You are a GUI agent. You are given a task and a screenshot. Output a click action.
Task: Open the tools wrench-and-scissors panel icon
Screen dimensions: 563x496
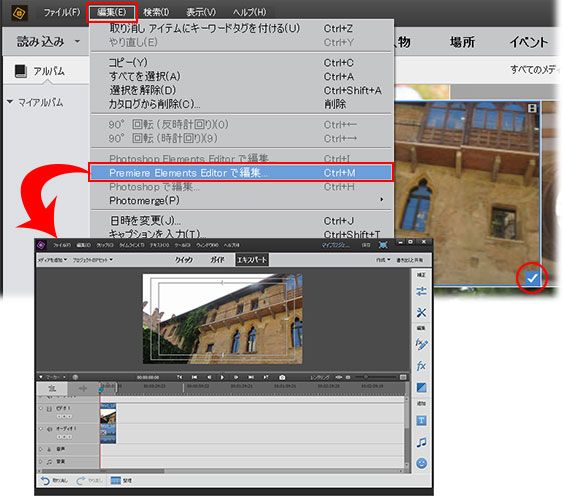tap(421, 312)
